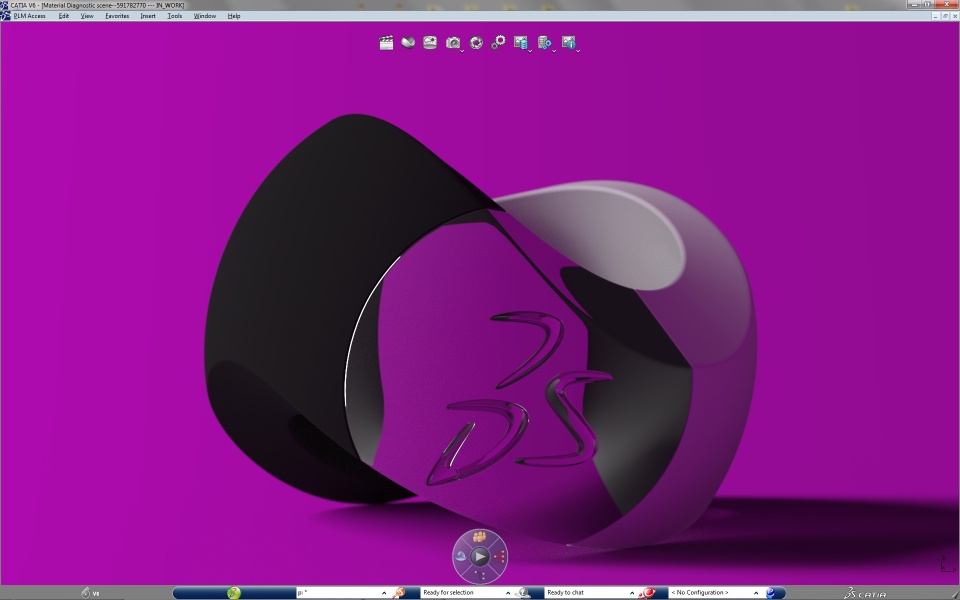
Task: Open the Edit menu
Action: pos(64,16)
